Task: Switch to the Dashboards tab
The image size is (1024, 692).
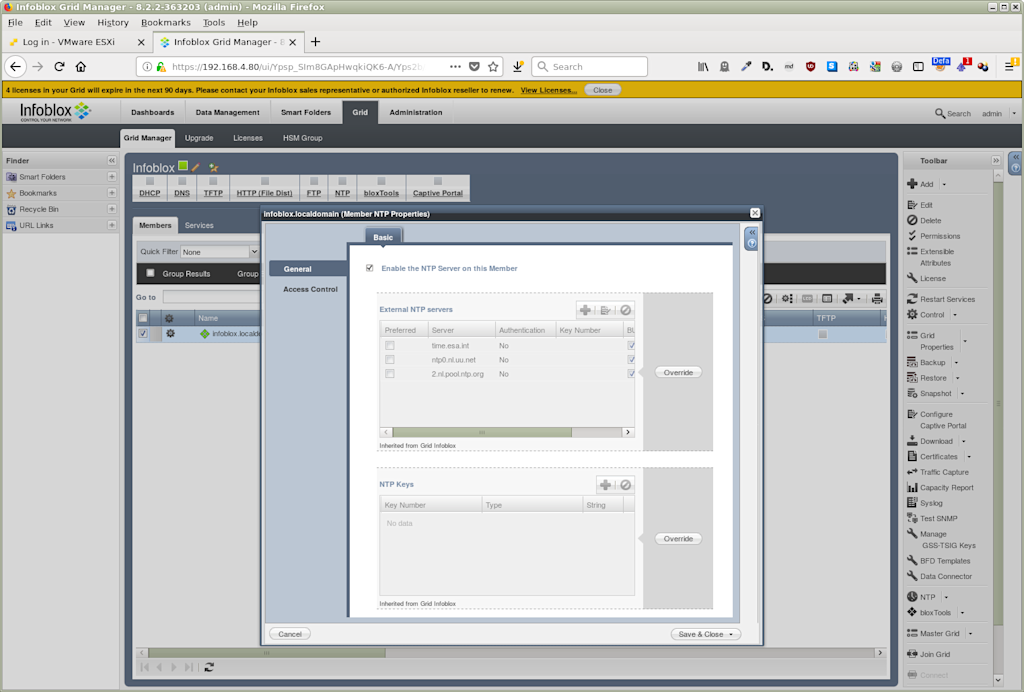Action: (x=153, y=112)
